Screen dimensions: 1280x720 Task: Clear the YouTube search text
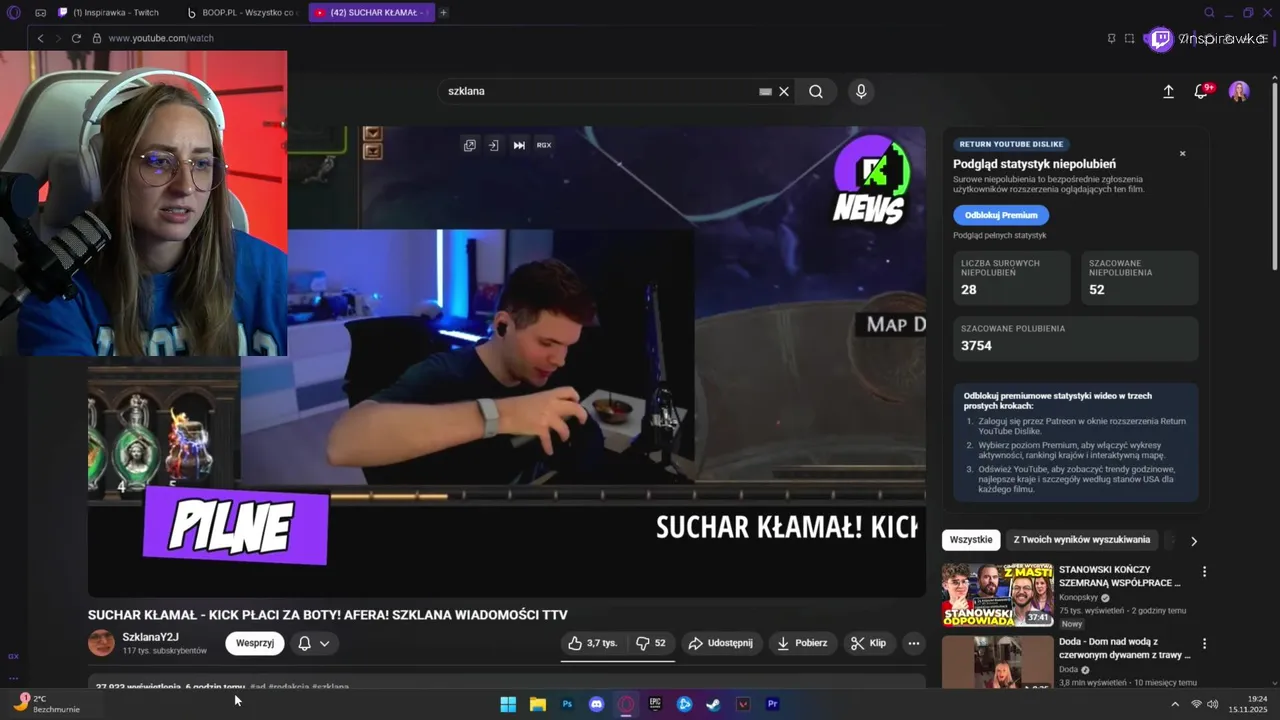click(x=784, y=91)
